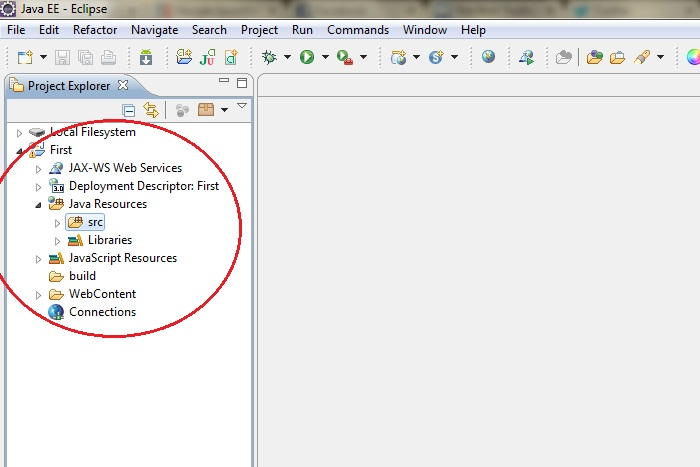Open the New Servlet dropdown arrow

point(454,57)
